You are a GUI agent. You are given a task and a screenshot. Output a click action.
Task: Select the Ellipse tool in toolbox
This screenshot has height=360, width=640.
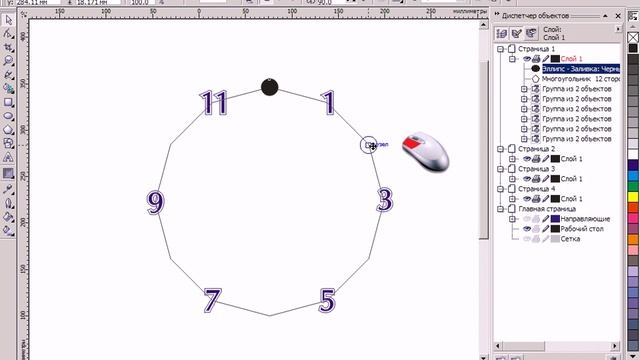(8, 116)
